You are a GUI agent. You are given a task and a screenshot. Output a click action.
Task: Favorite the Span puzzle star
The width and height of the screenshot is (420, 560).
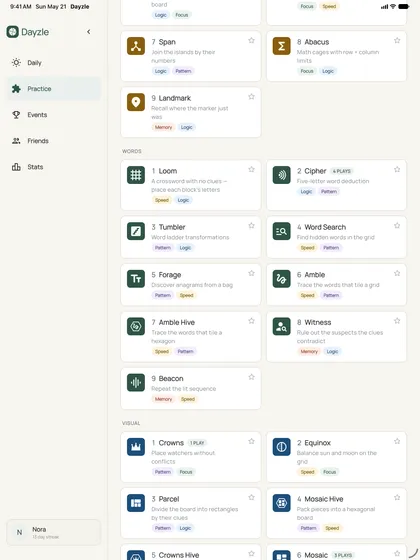click(251, 40)
